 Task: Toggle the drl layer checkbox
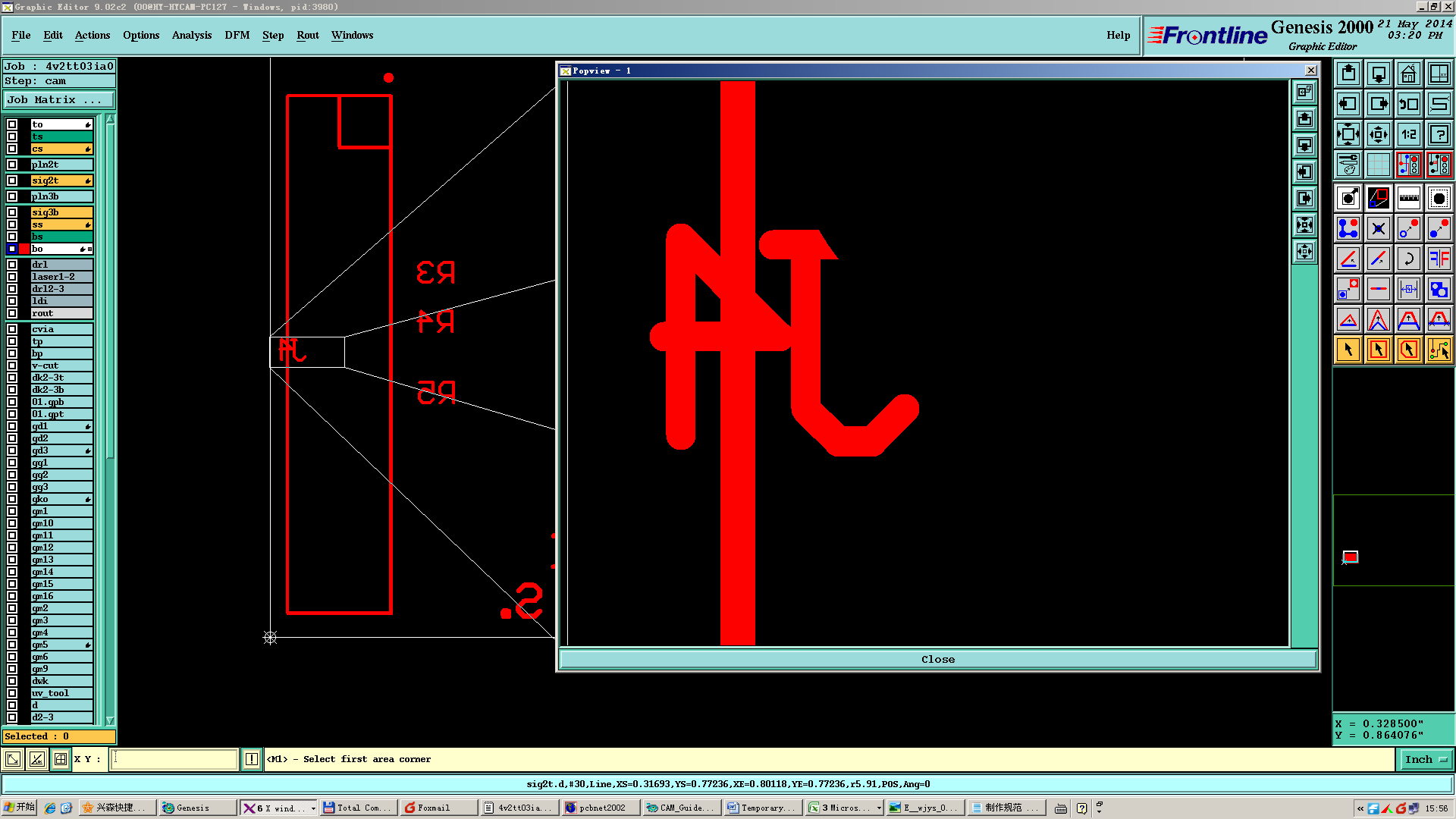click(12, 265)
